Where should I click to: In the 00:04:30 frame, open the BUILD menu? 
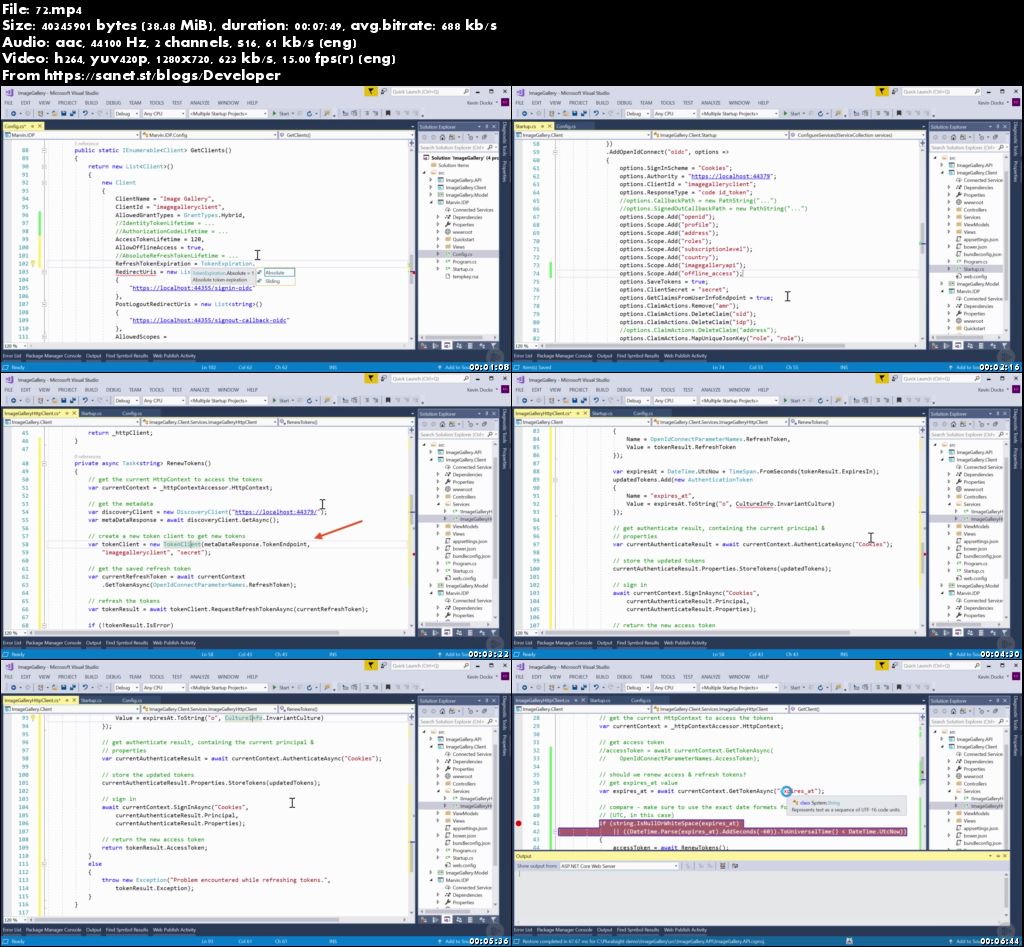click(602, 390)
